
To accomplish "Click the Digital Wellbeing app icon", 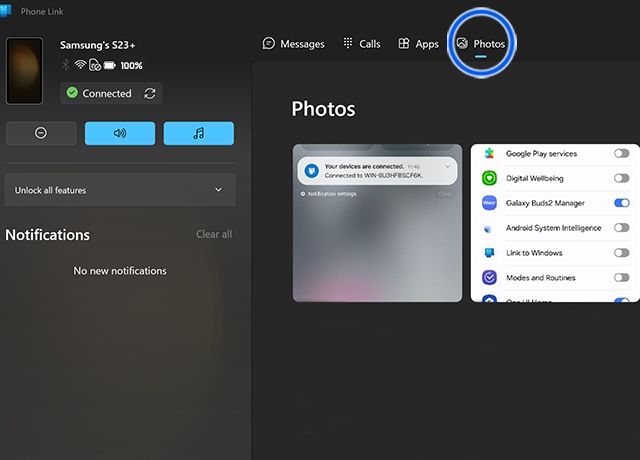I will [489, 178].
